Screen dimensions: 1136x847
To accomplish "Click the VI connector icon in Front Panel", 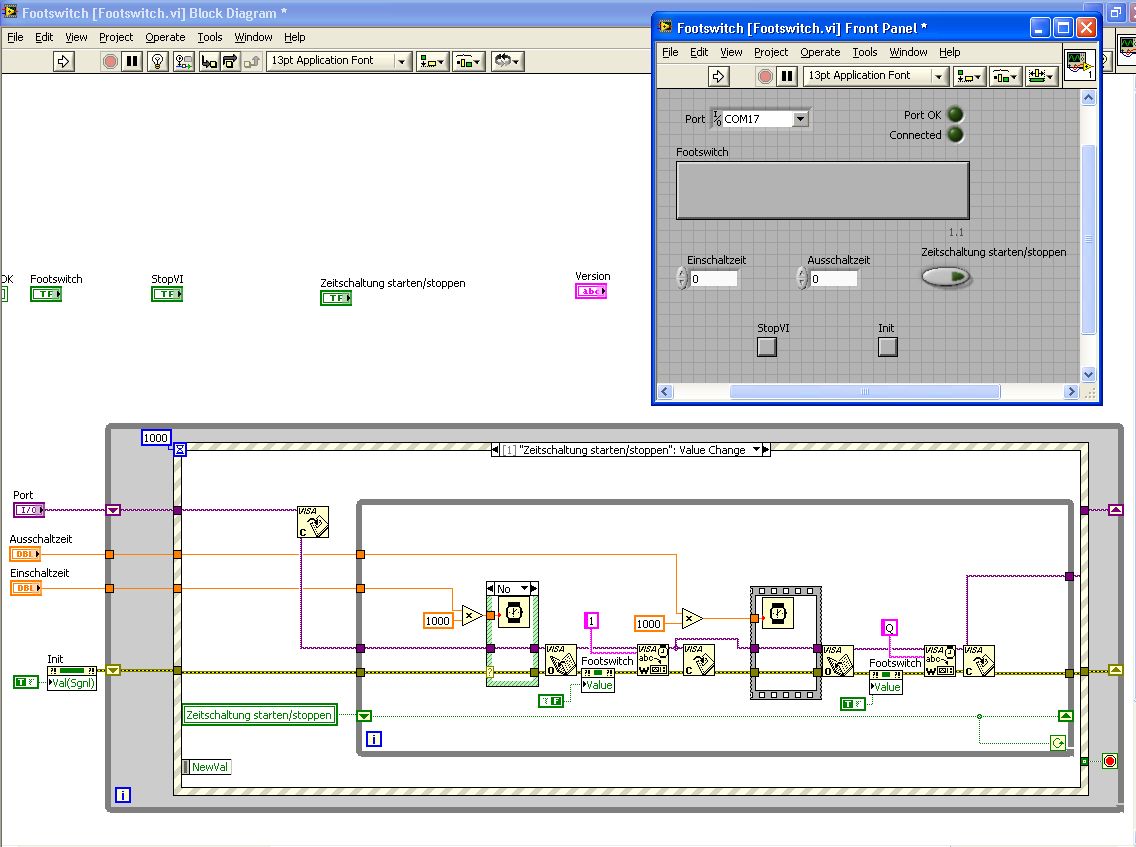I will (x=1079, y=65).
